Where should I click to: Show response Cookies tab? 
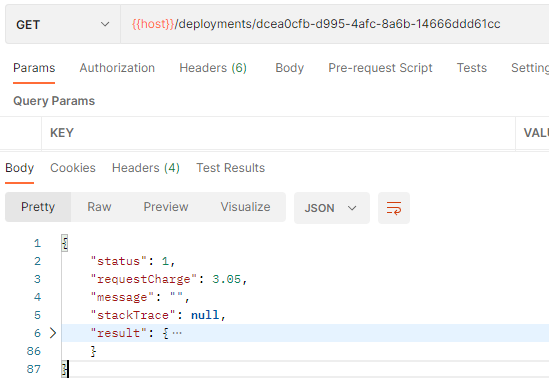tap(73, 168)
